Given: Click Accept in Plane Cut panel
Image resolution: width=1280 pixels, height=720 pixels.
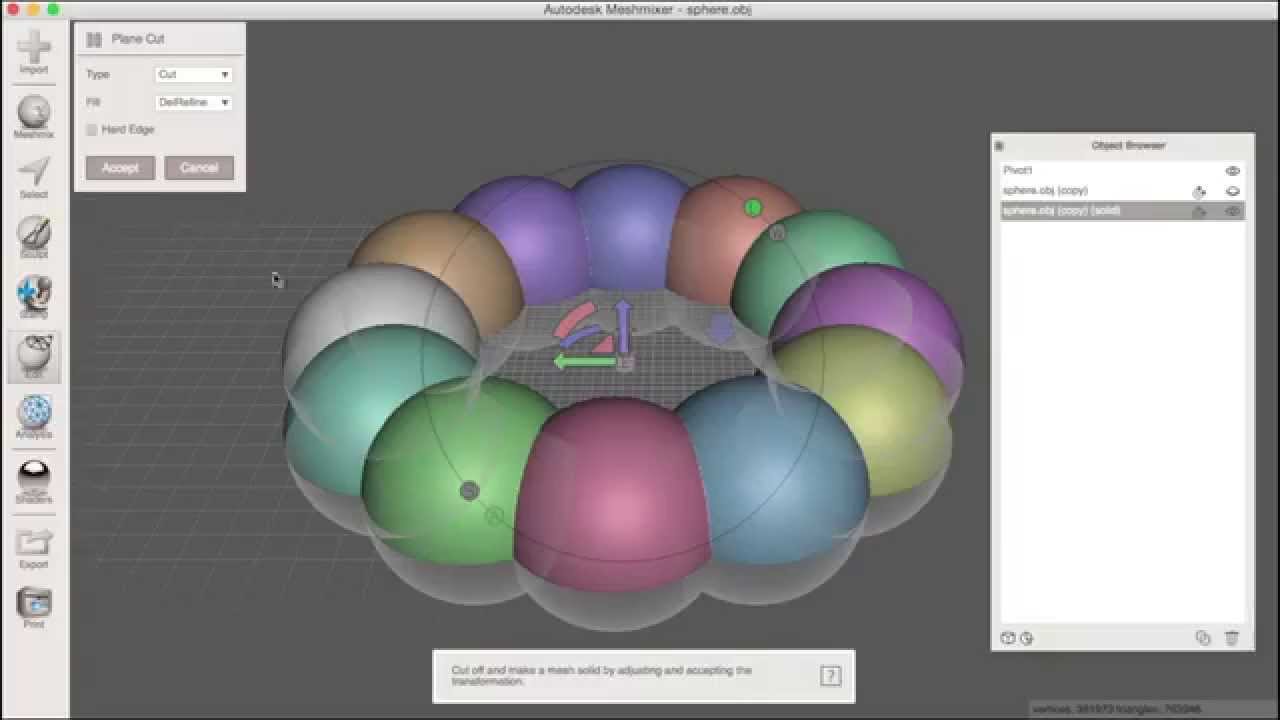Looking at the screenshot, I should coord(120,168).
